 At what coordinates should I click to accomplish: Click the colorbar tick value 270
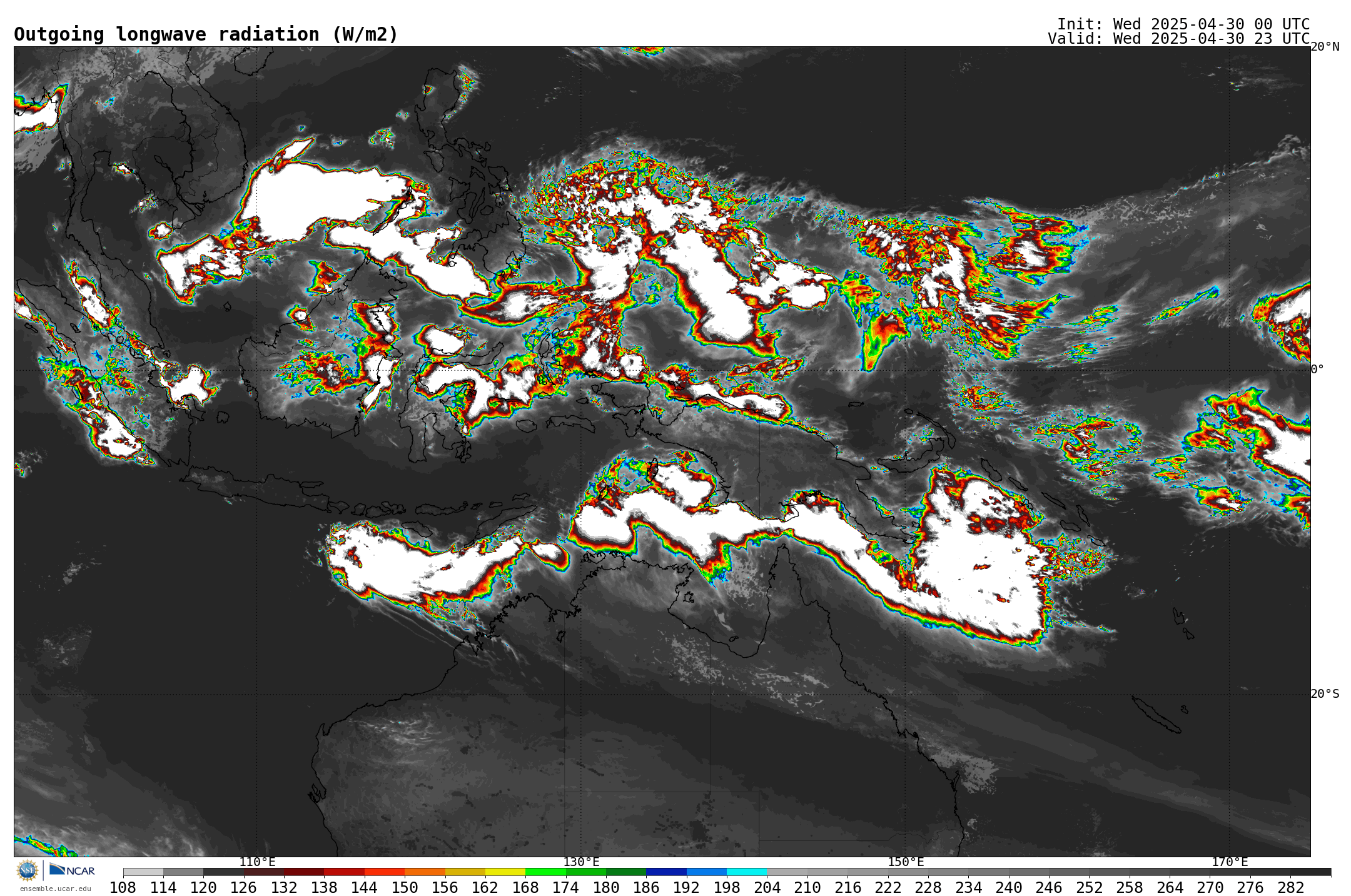[1210, 888]
